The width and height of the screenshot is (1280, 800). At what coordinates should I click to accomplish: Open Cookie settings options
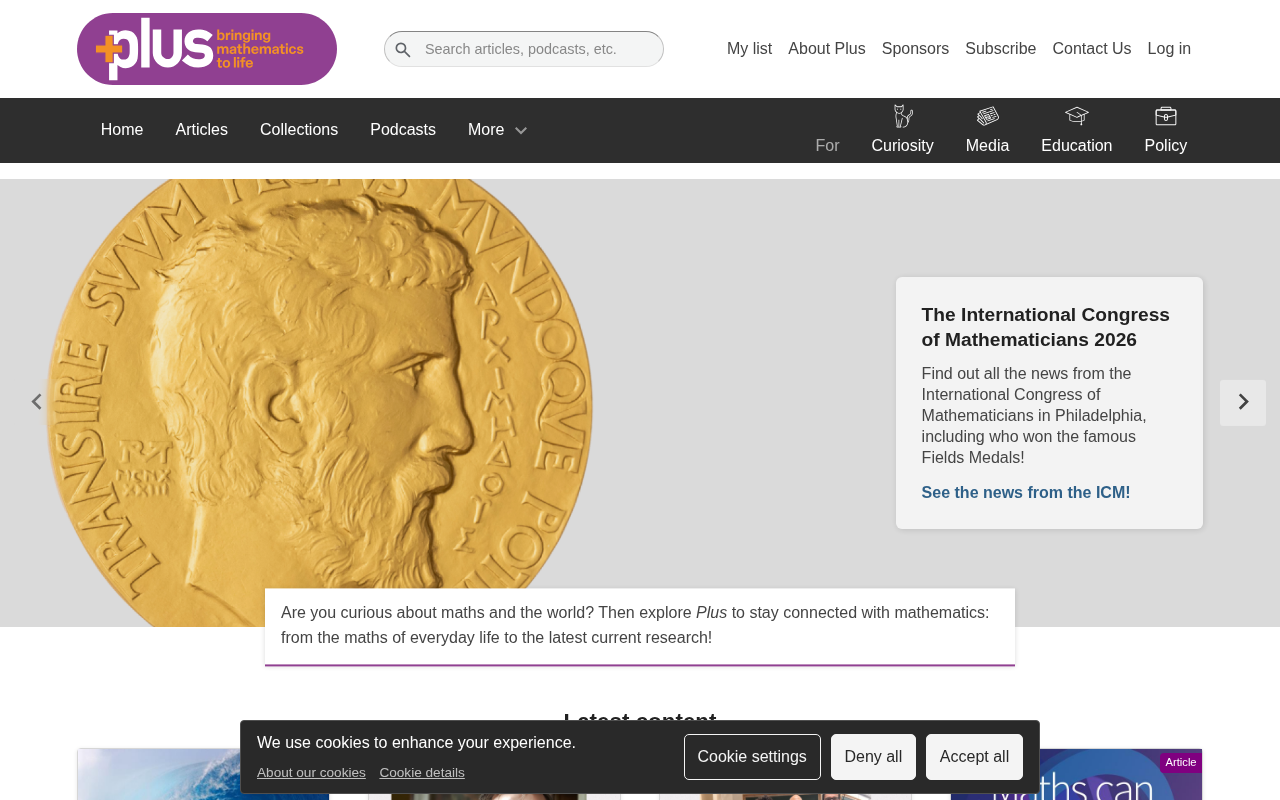(x=752, y=757)
